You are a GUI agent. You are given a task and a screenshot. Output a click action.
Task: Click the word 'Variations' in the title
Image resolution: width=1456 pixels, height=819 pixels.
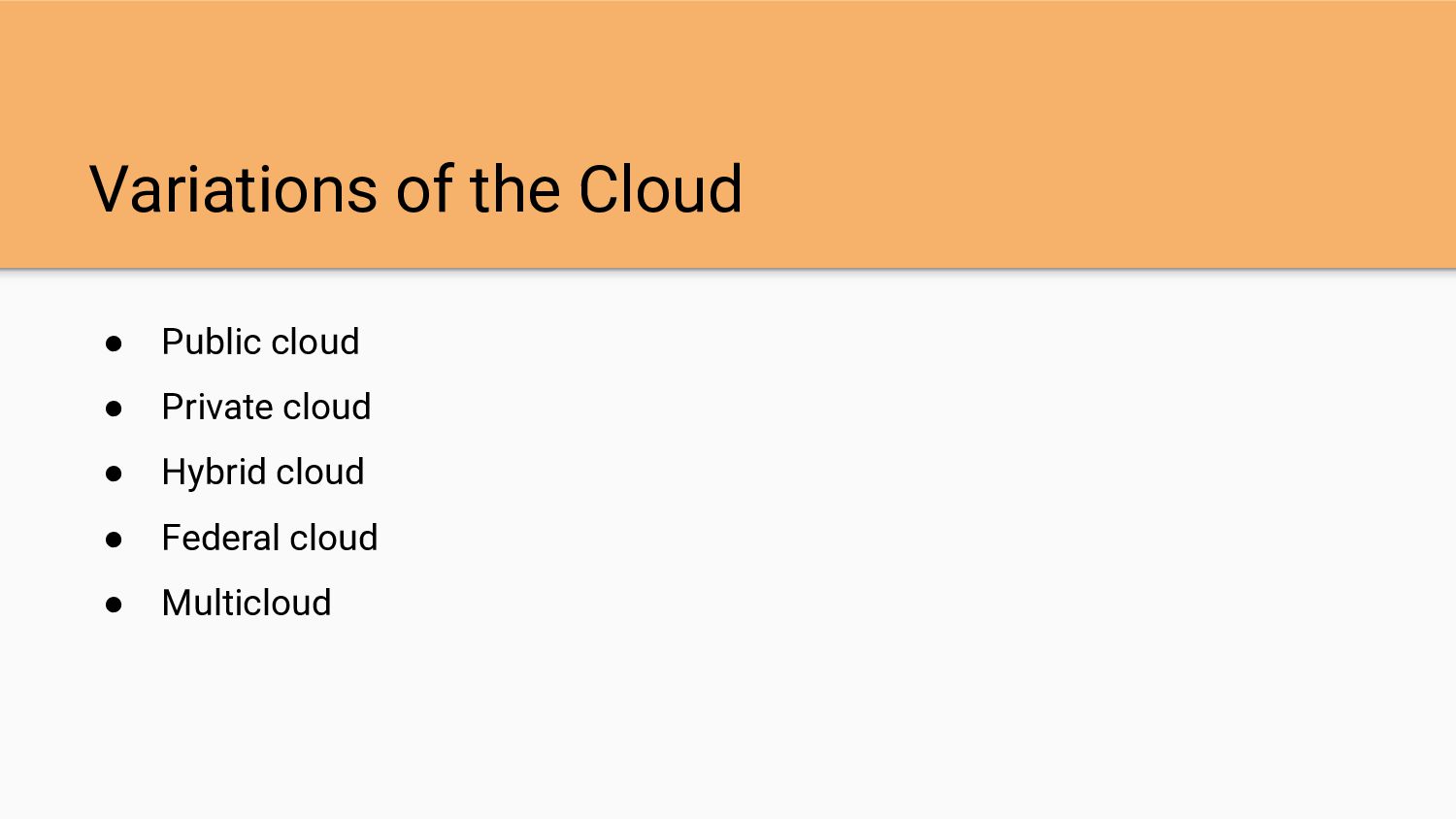click(234, 188)
